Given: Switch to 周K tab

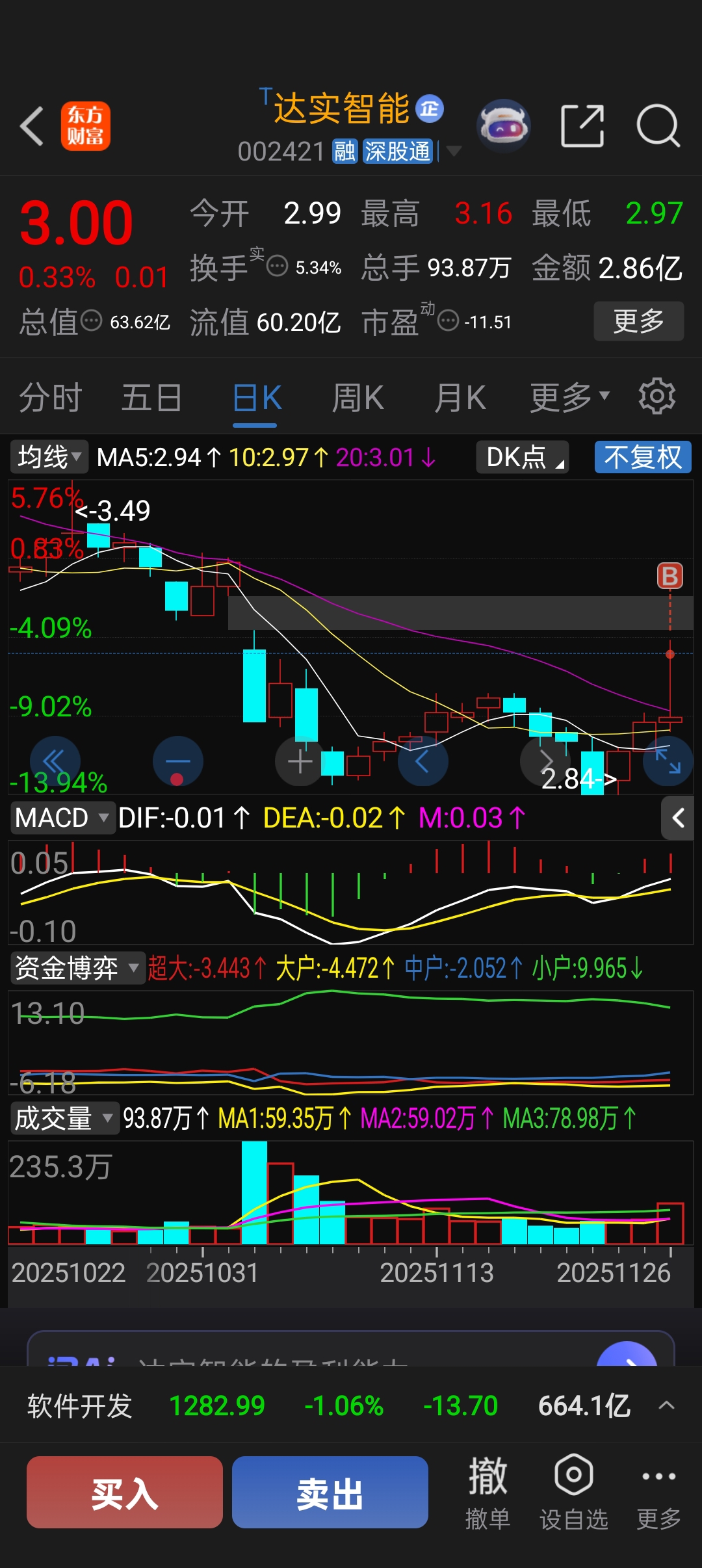Looking at the screenshot, I should point(357,397).
